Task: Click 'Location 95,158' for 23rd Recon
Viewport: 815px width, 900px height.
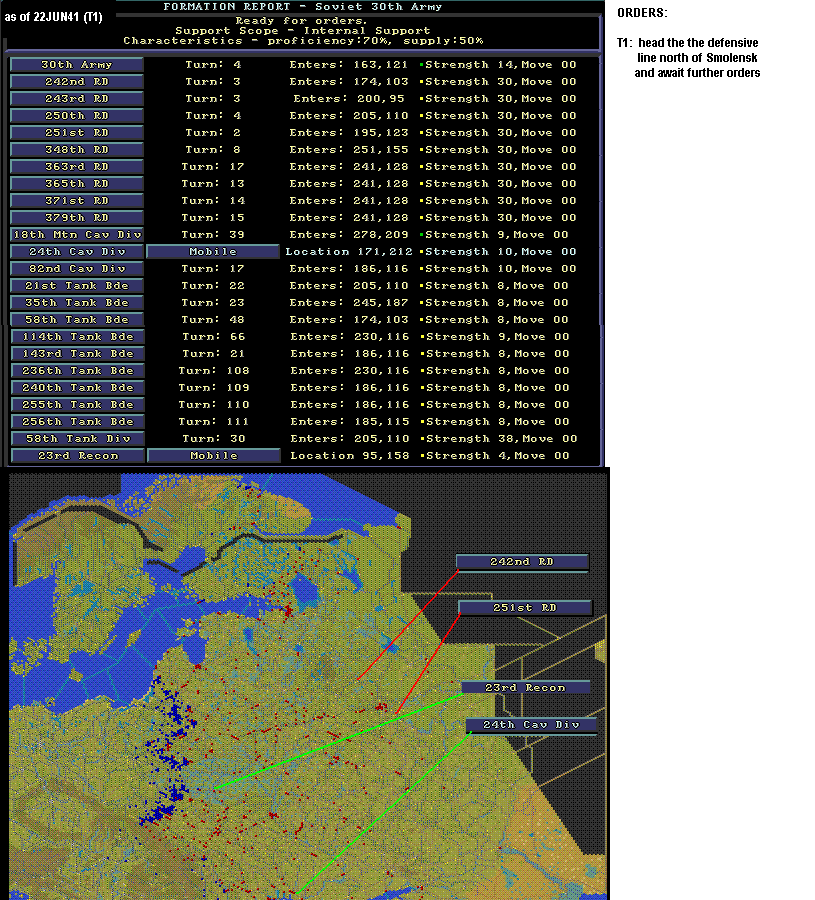Action: pyautogui.click(x=350, y=456)
